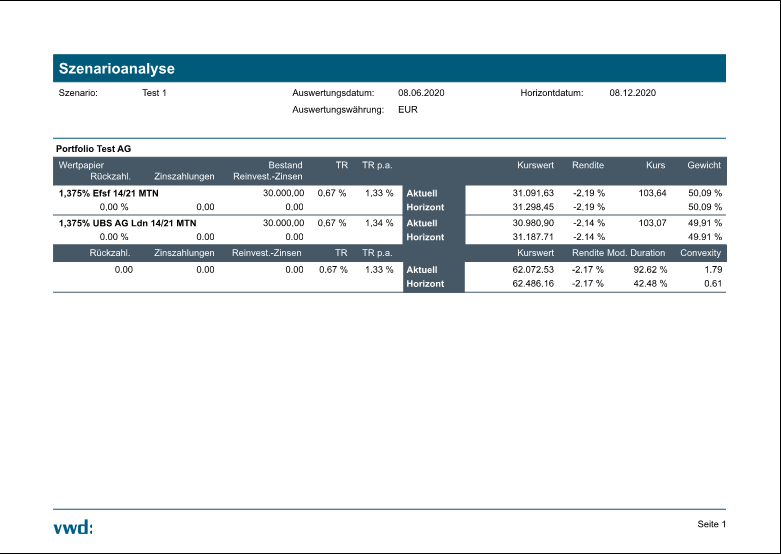This screenshot has height=554, width=781.
Task: Select the EUR currency value
Action: tap(407, 110)
